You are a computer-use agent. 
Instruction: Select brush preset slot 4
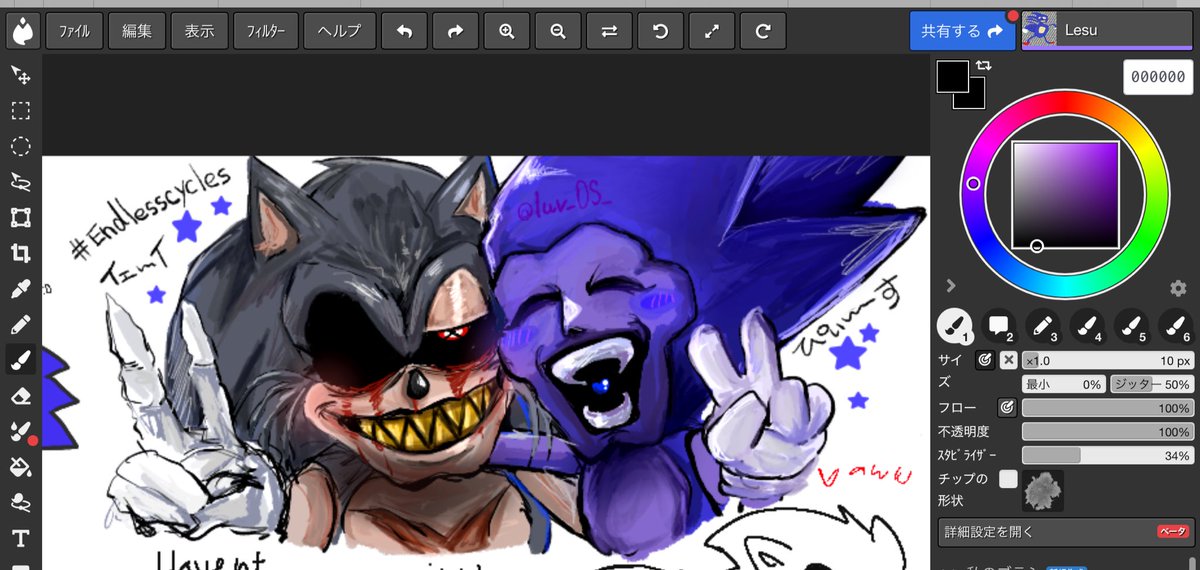1087,325
